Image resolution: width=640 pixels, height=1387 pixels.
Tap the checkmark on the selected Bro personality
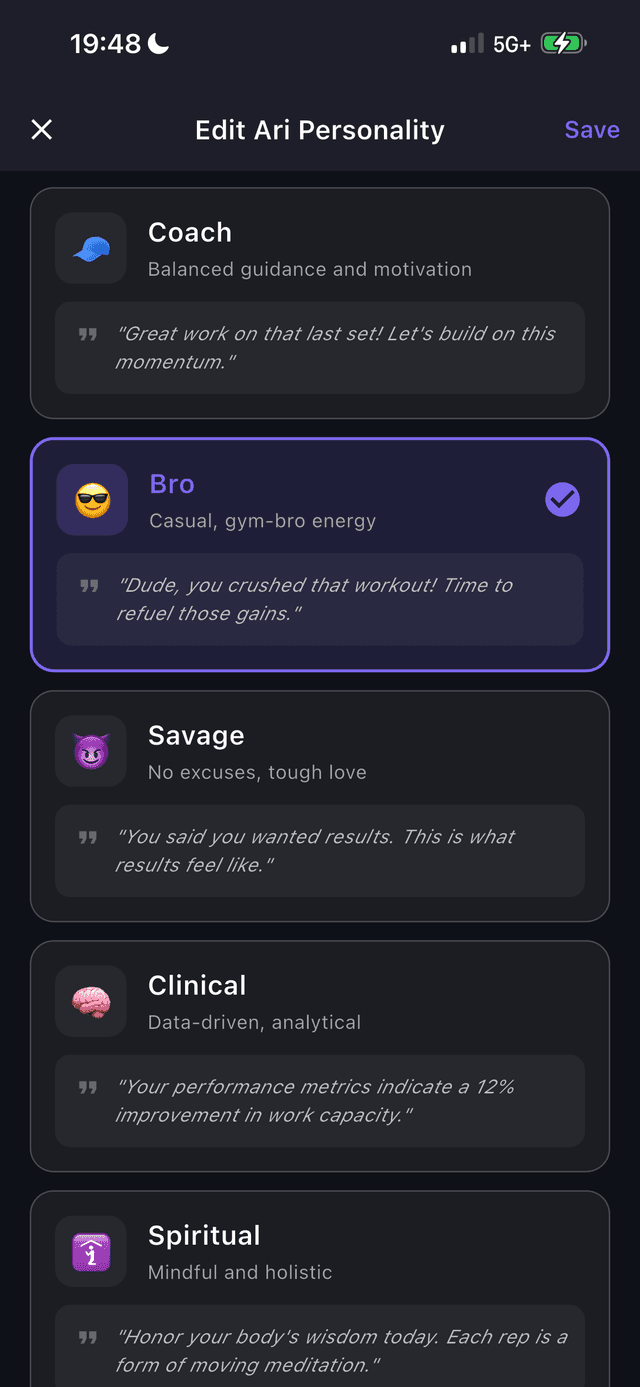[562, 498]
